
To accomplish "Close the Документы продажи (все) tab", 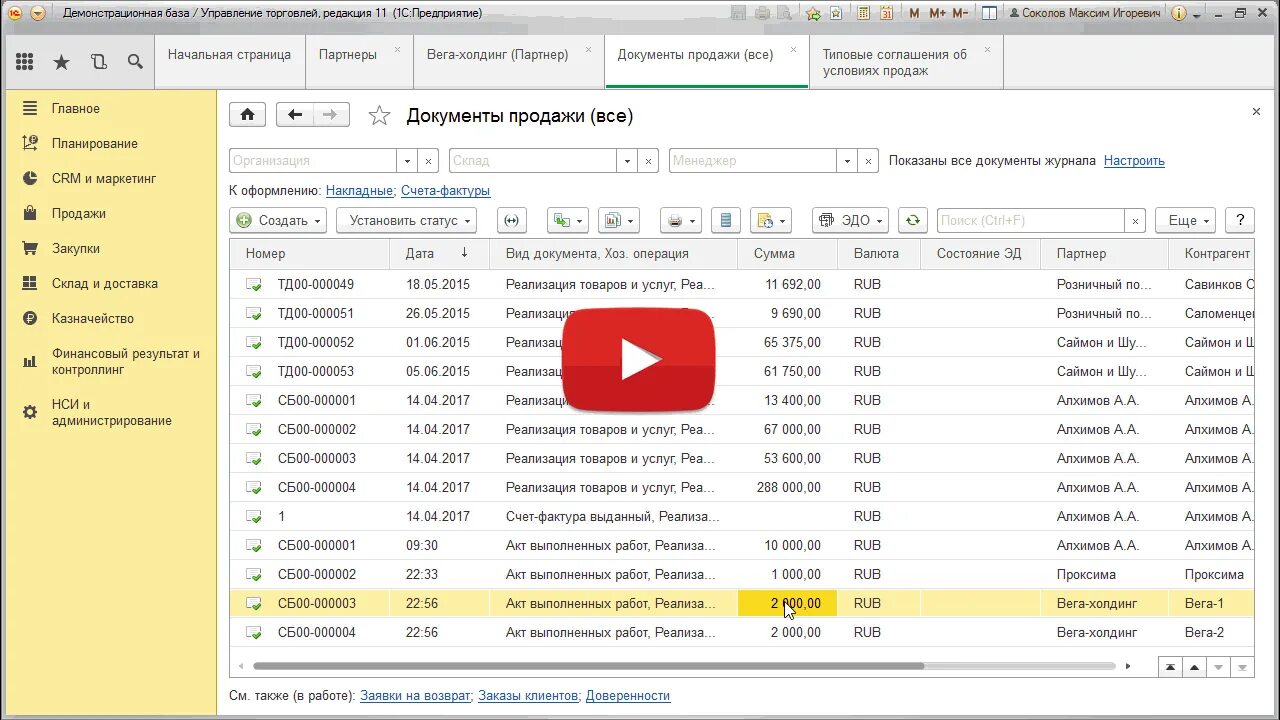I will click(794, 48).
